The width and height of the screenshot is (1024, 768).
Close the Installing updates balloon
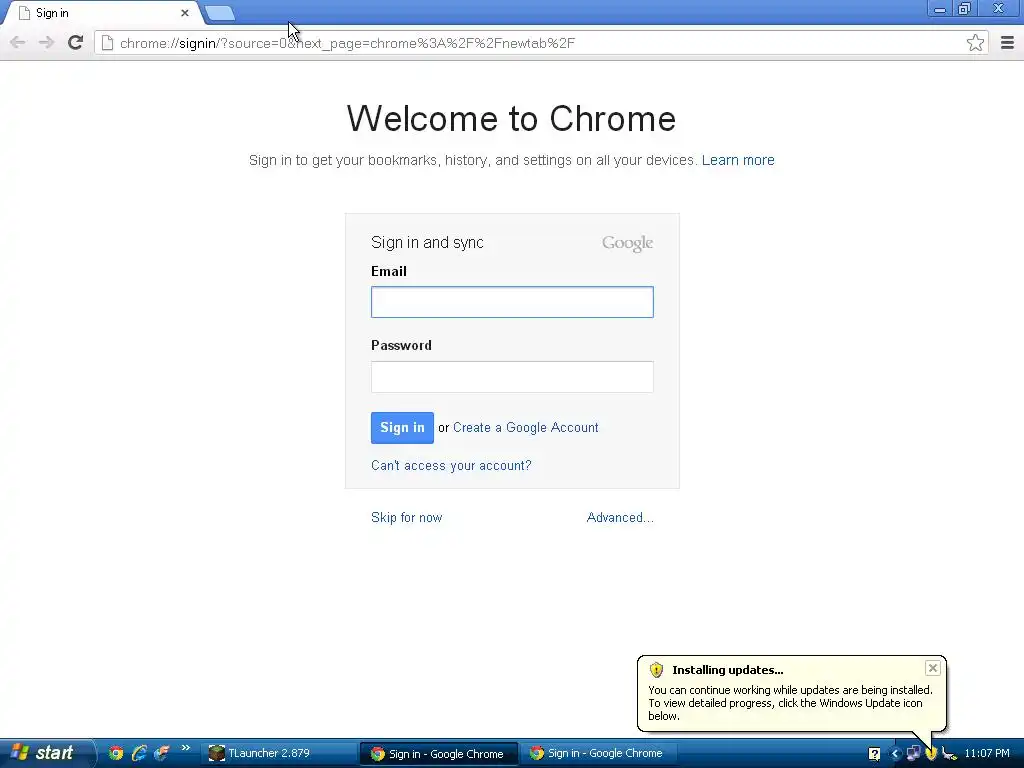pos(933,668)
